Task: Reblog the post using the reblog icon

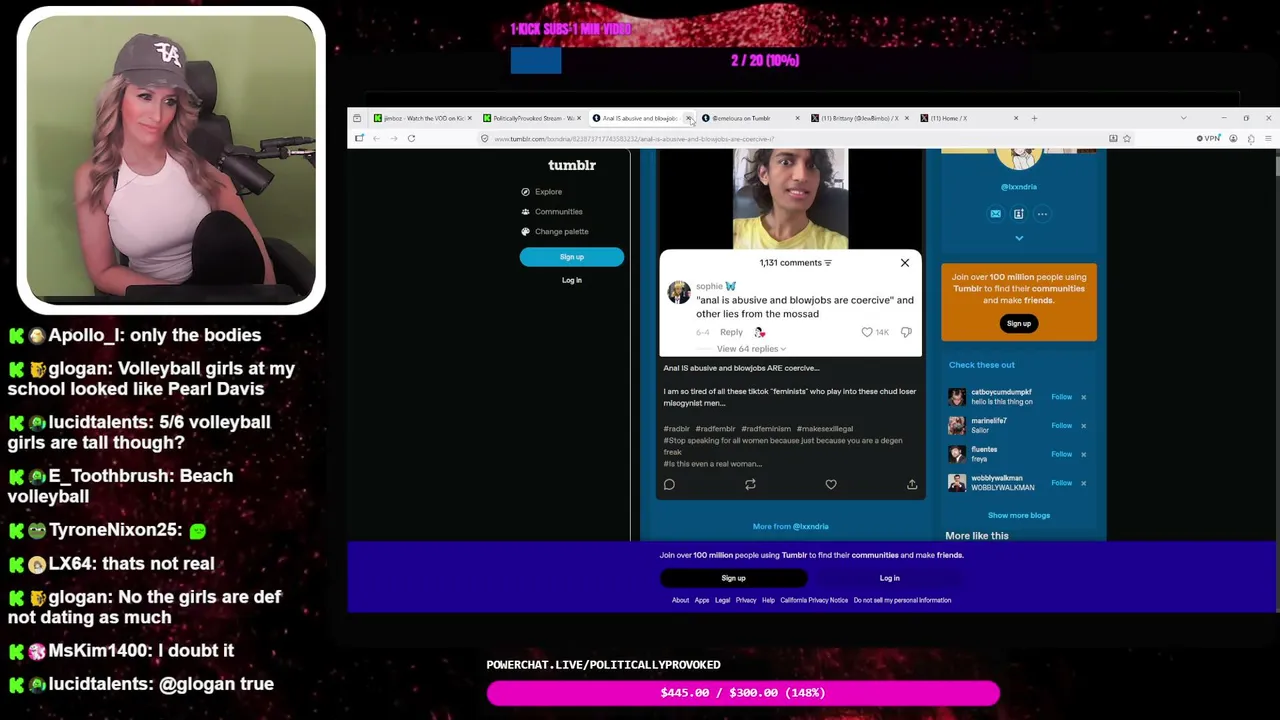Action: point(750,485)
